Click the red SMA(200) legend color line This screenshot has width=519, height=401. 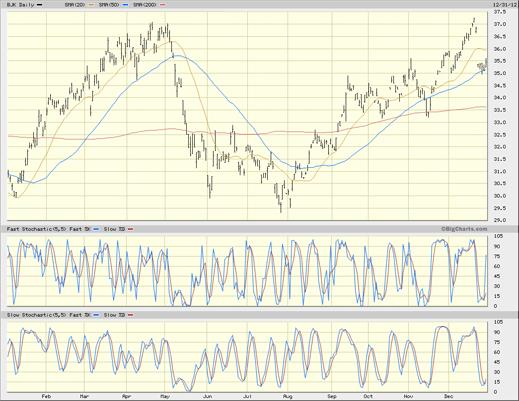click(163, 5)
